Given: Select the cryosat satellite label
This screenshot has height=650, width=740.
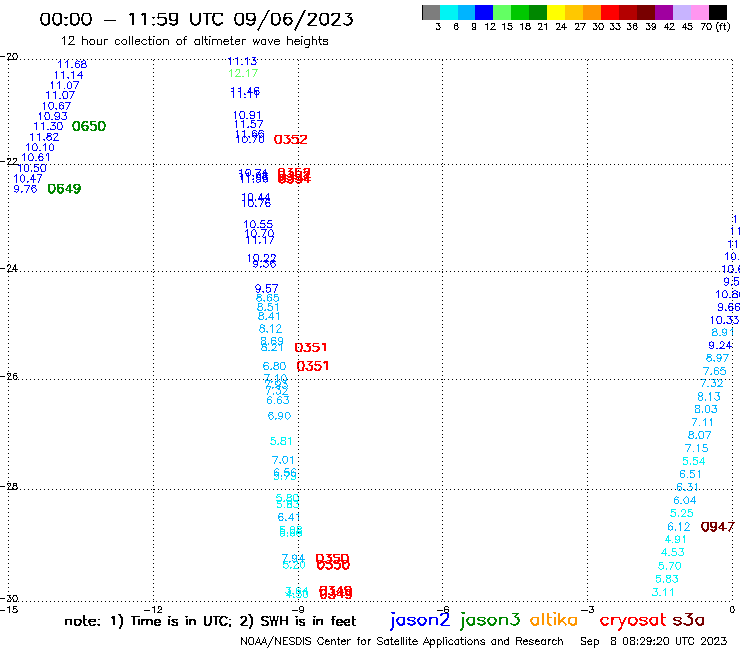Looking at the screenshot, I should click(633, 621).
